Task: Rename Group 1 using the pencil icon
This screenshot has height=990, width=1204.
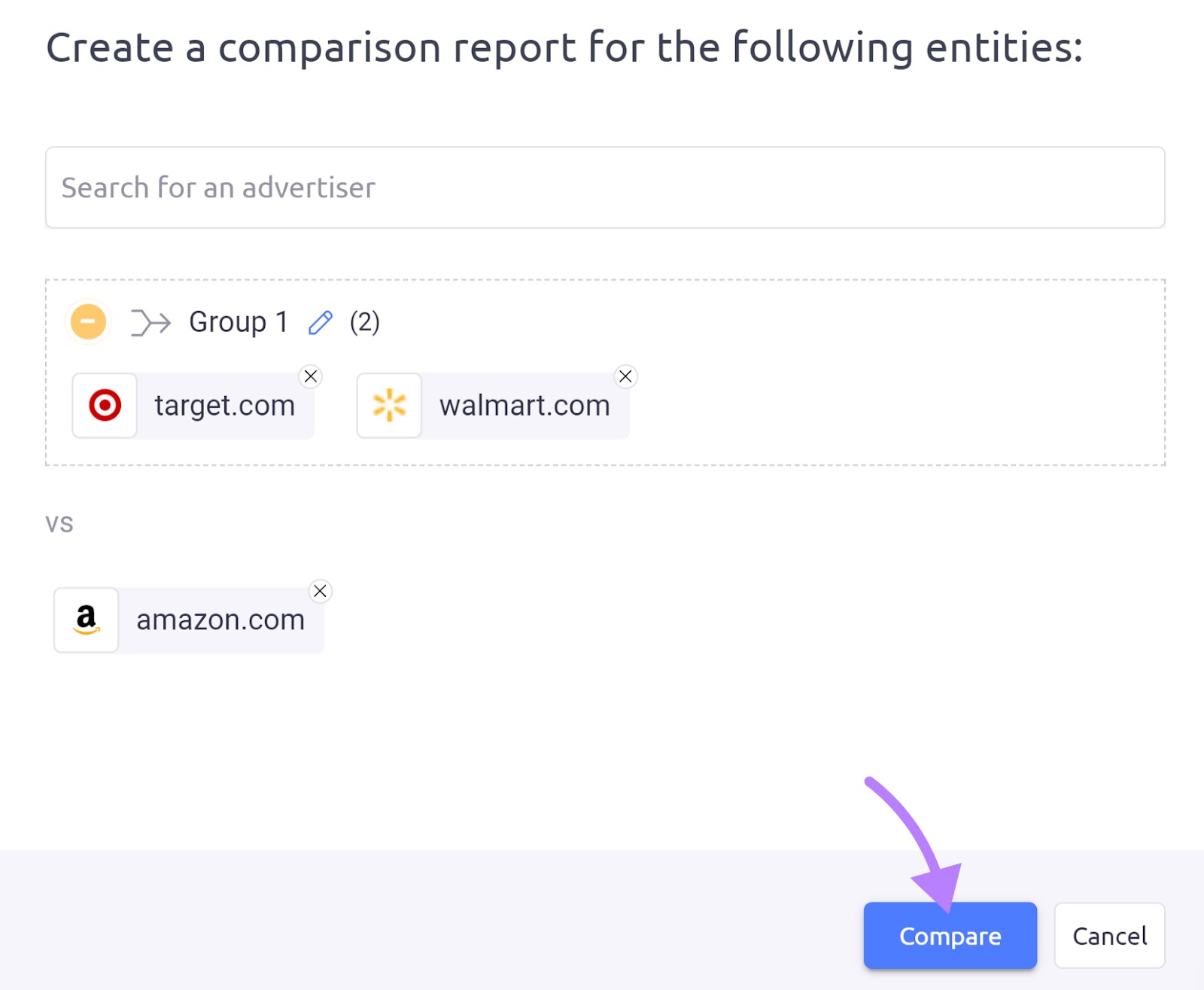Action: pos(321,322)
